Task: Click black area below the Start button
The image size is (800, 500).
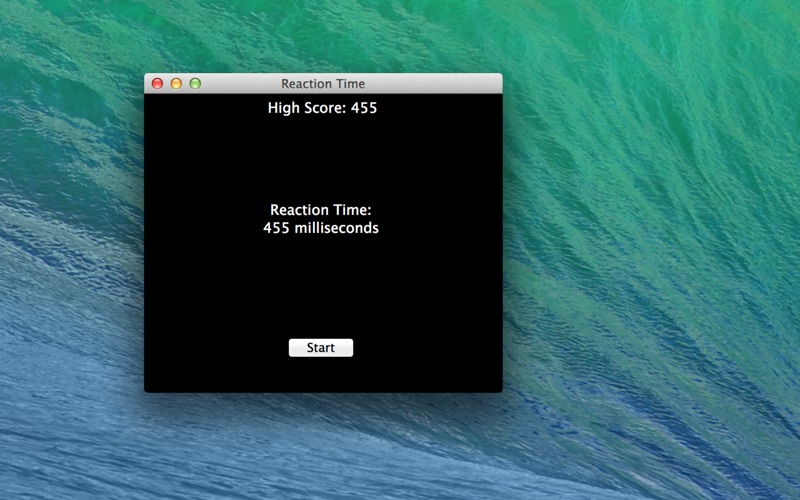Action: click(321, 374)
